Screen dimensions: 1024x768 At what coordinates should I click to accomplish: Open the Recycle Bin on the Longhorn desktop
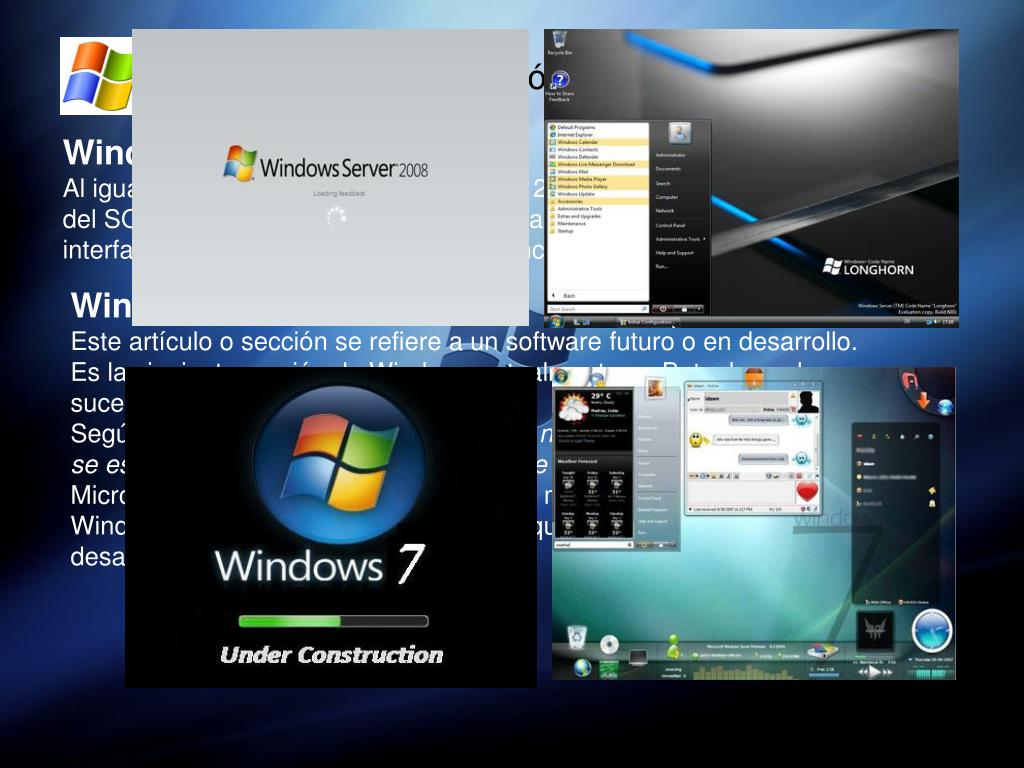click(559, 44)
